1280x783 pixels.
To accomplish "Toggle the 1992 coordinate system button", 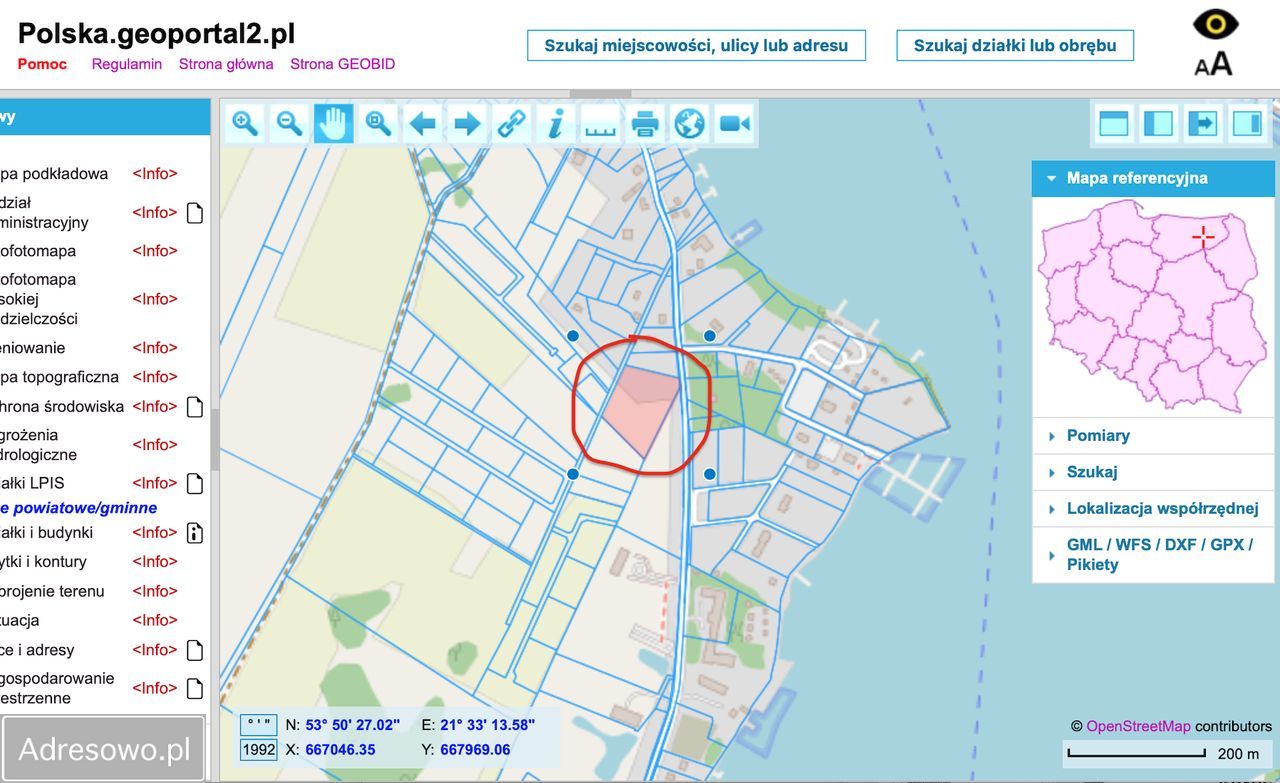I will [x=258, y=750].
